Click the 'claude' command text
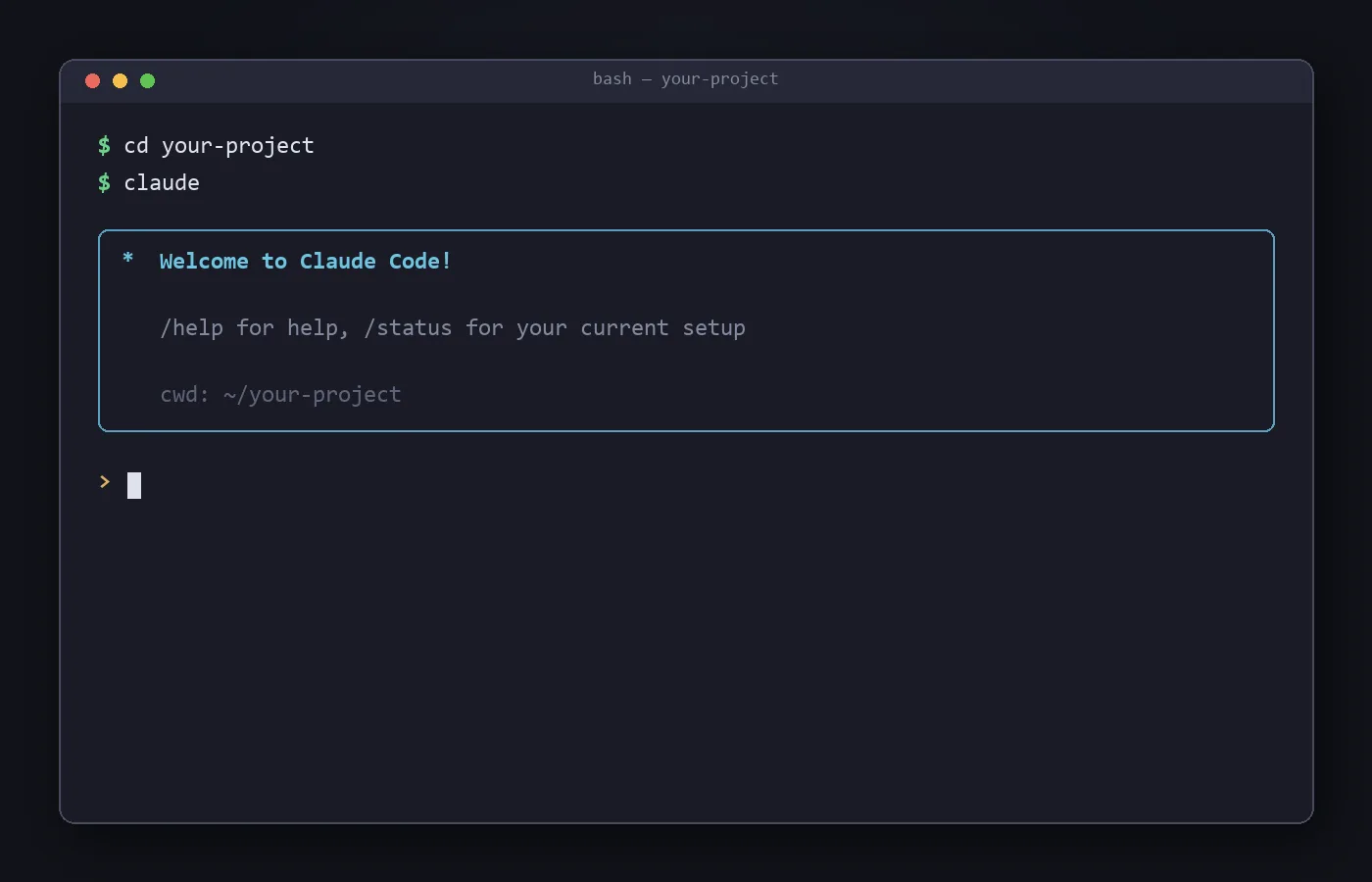Screen dimensions: 1372x882 162,183
